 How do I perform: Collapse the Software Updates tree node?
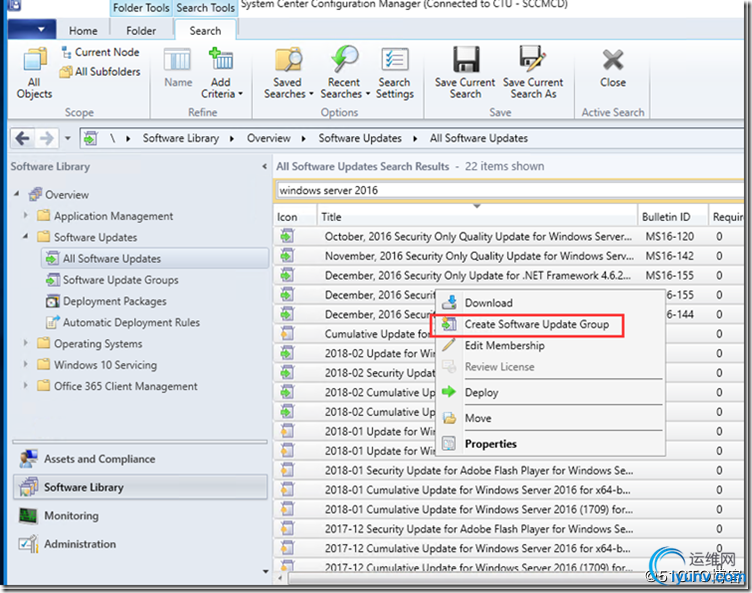point(26,236)
